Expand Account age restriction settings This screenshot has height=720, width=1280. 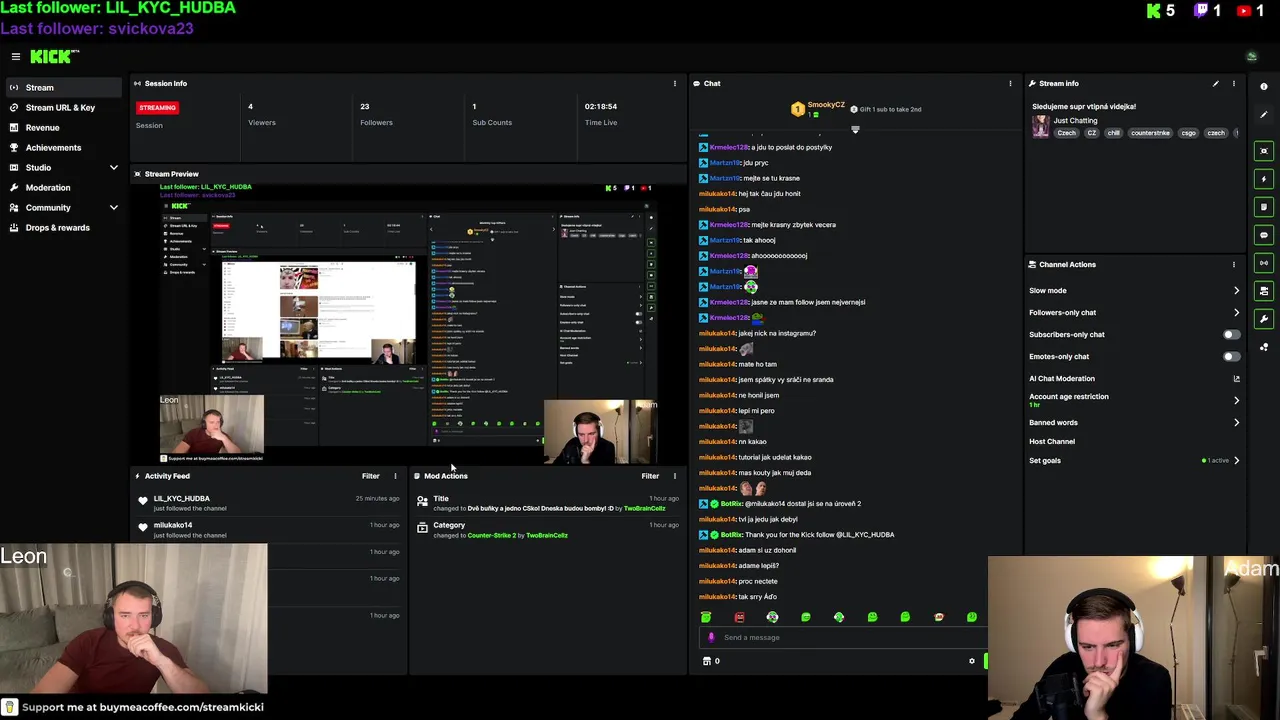(x=1236, y=400)
